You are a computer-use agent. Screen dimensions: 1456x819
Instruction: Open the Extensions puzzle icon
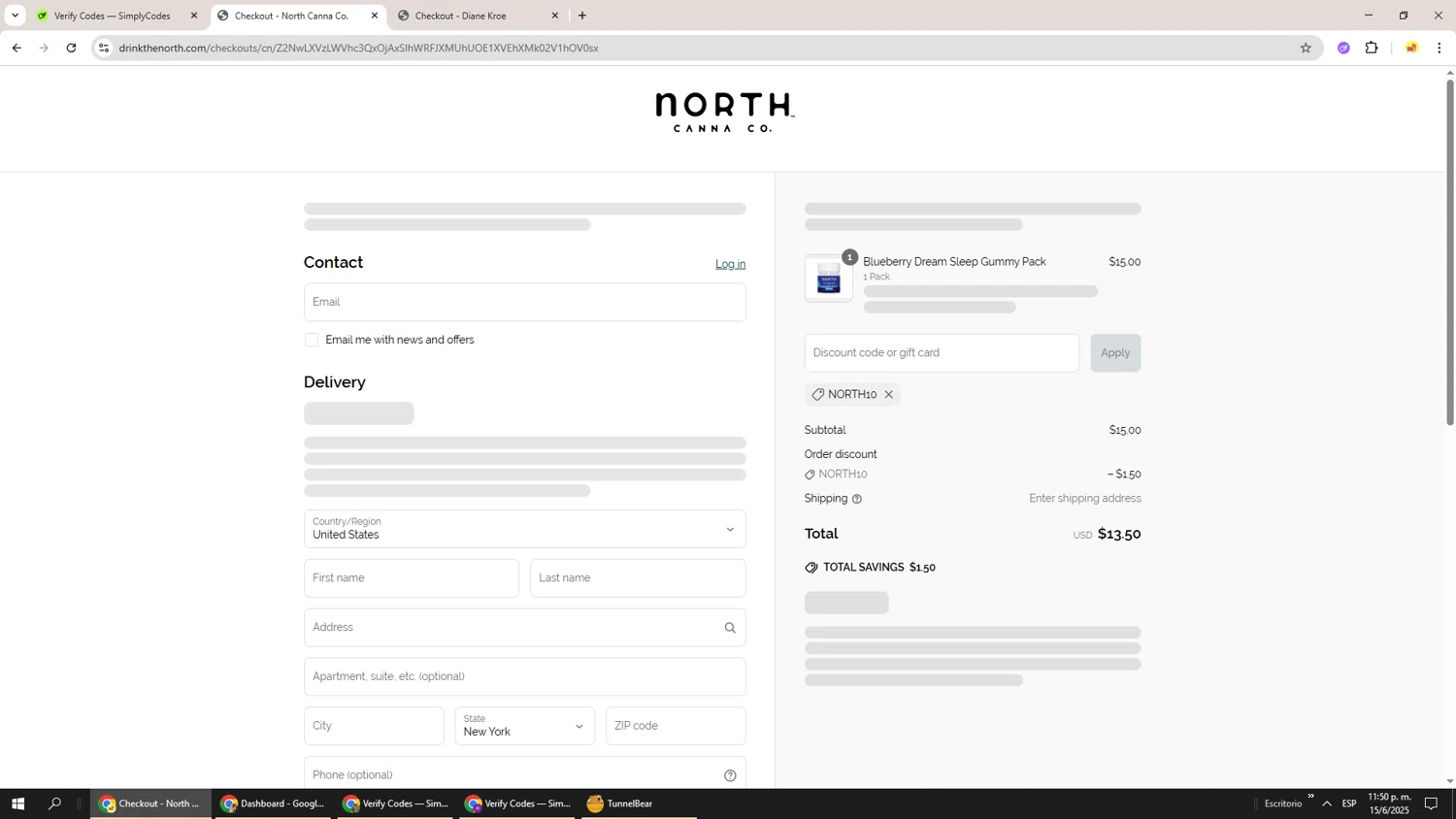tap(1372, 48)
